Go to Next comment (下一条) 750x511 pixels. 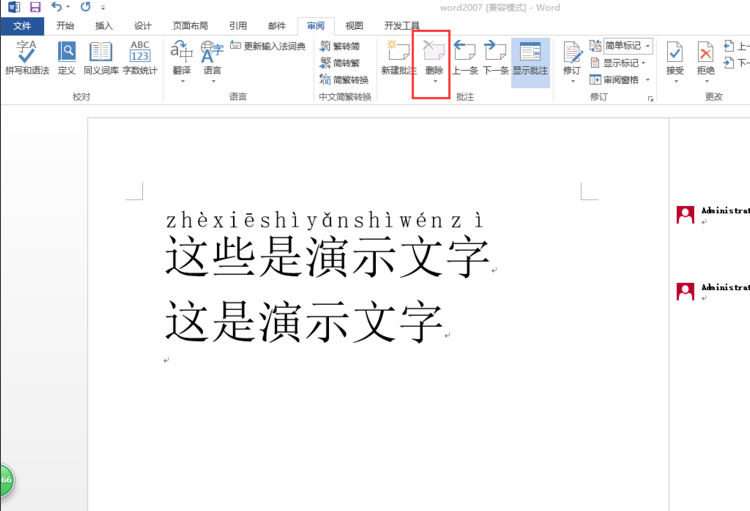click(x=496, y=57)
